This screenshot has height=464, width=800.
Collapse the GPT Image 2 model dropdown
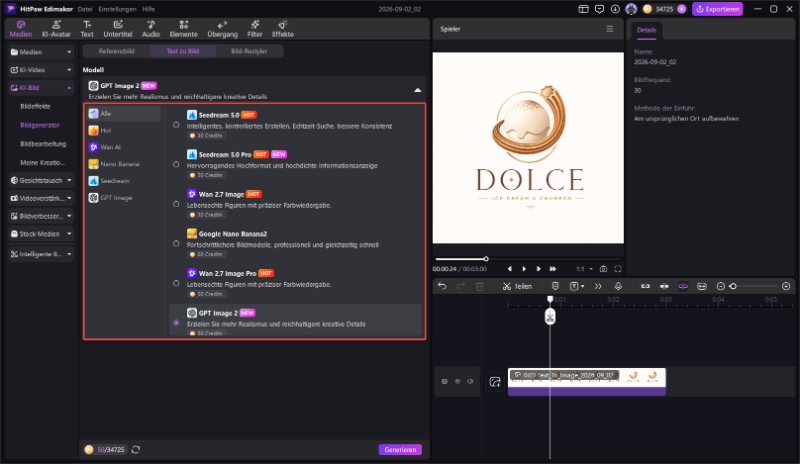[417, 90]
